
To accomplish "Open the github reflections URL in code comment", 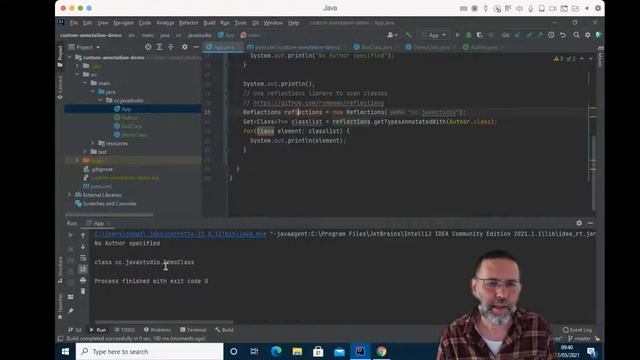I will [318, 103].
